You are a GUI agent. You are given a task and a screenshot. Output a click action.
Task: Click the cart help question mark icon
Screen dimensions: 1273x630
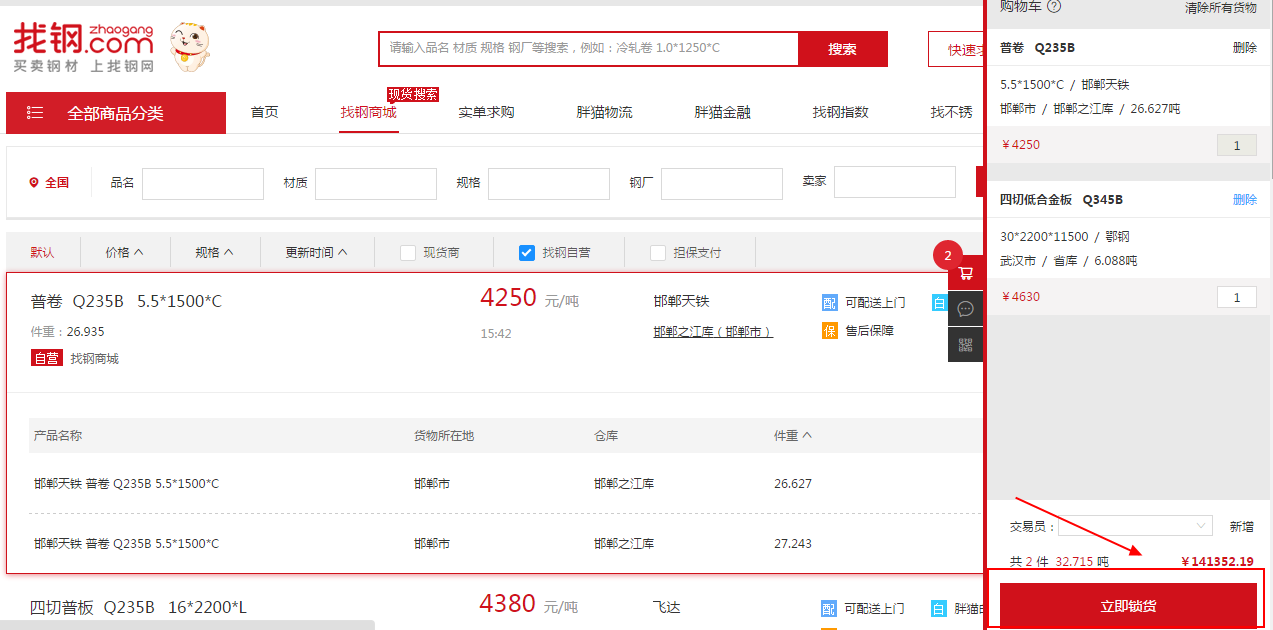click(1053, 7)
